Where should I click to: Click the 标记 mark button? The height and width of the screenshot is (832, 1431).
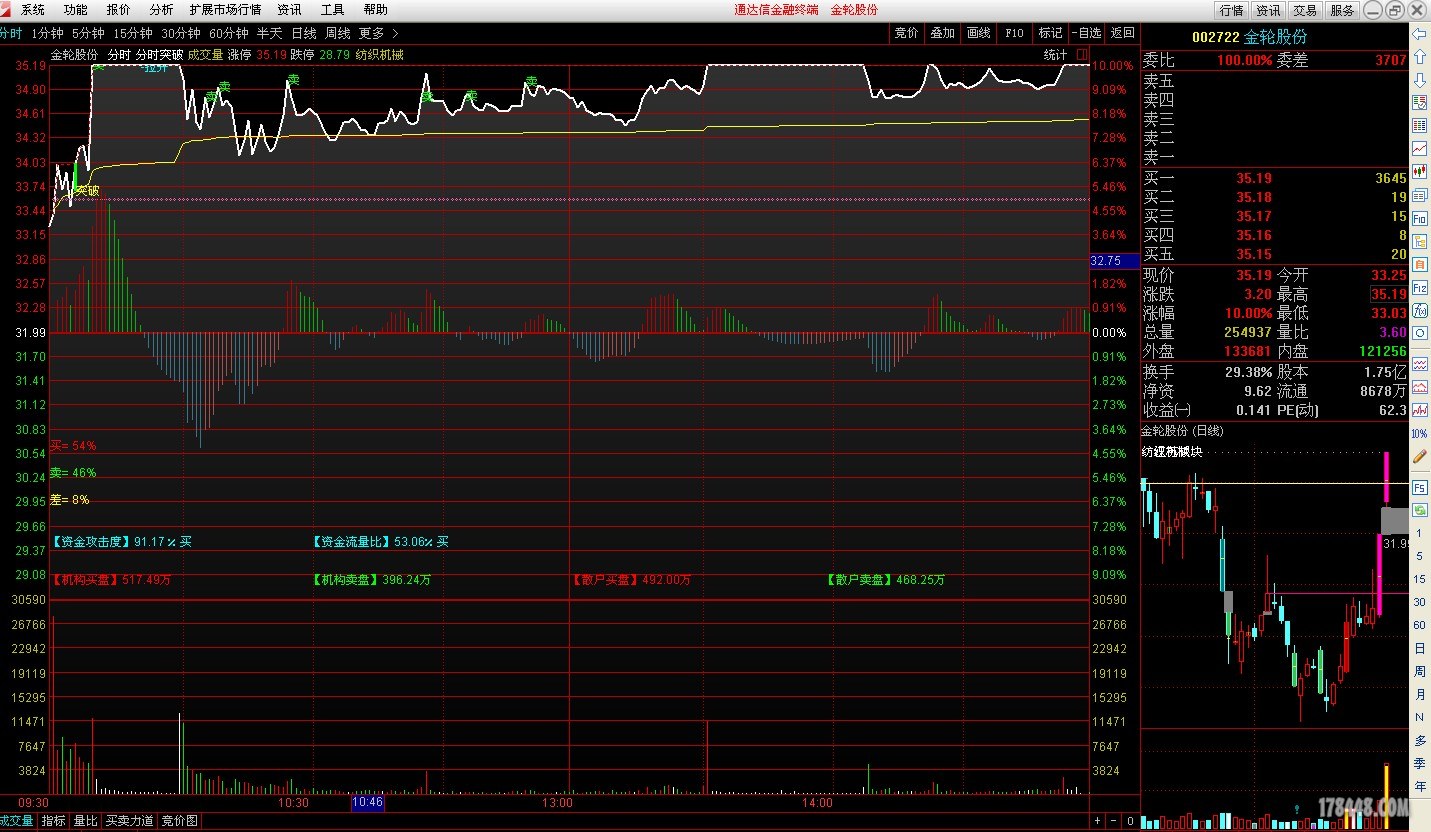(1050, 33)
